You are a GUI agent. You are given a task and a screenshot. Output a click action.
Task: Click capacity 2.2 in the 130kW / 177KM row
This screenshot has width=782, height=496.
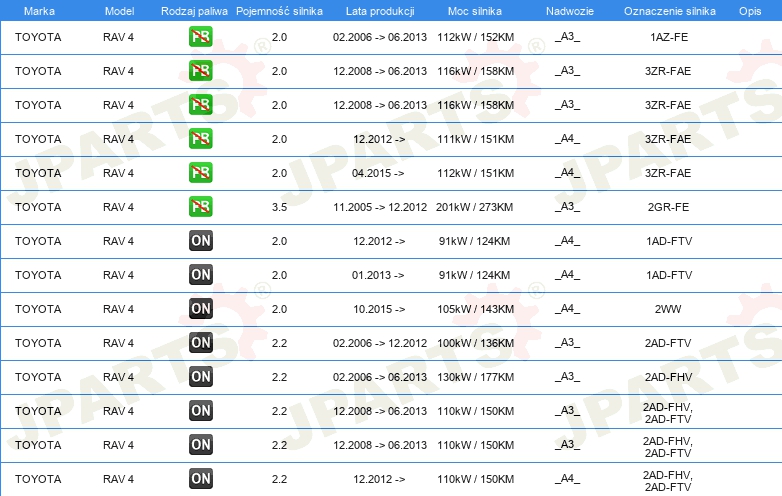click(x=279, y=377)
